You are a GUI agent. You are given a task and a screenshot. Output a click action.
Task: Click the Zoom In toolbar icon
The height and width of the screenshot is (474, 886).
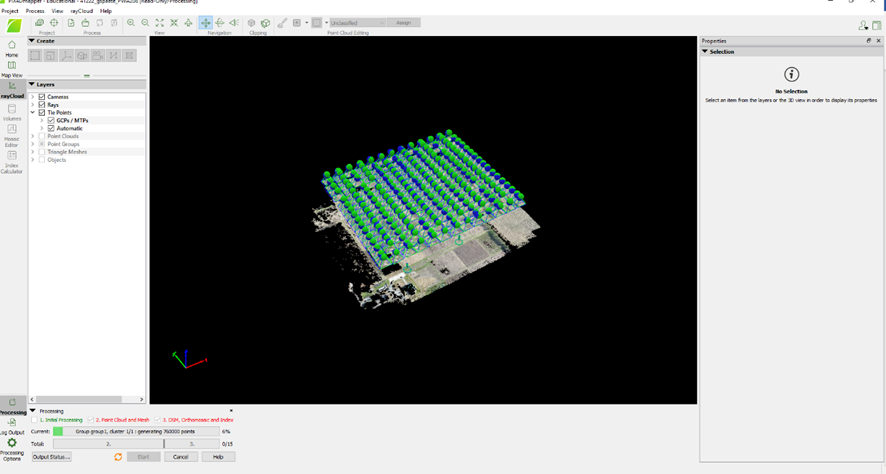coord(131,23)
